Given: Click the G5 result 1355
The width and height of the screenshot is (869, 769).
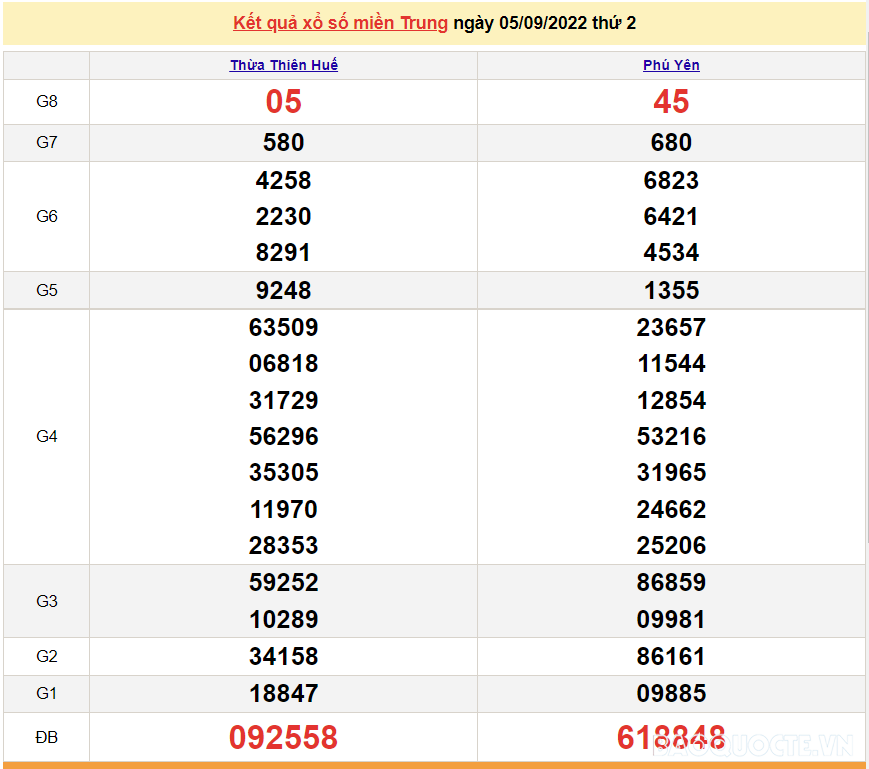Looking at the screenshot, I should click(671, 290).
